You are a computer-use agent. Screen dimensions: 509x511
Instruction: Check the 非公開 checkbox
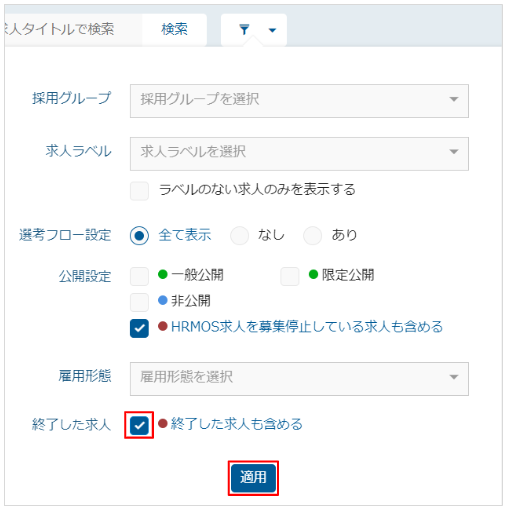pos(139,302)
